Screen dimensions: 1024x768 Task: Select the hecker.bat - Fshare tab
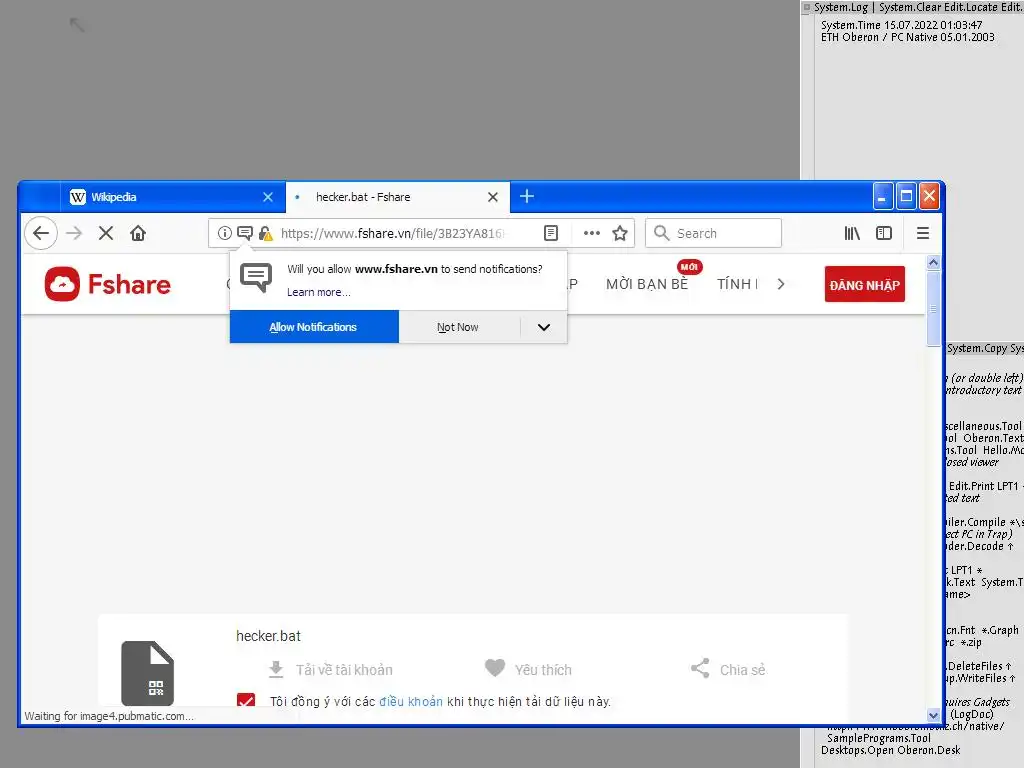[x=398, y=197]
